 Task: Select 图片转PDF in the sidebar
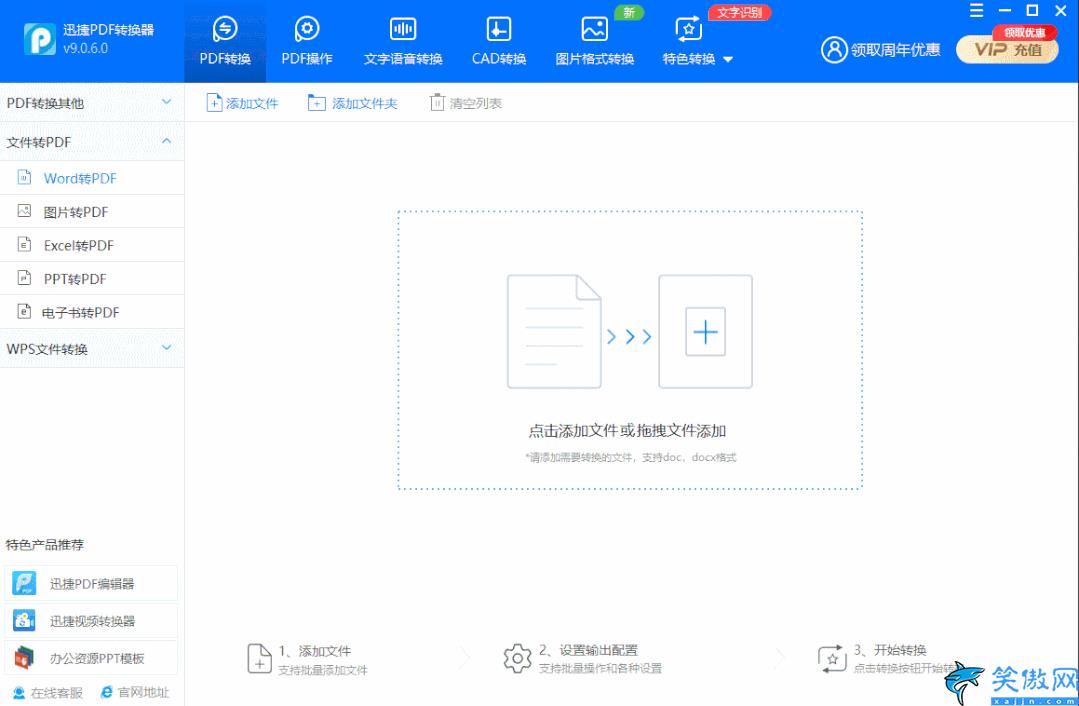coord(92,212)
